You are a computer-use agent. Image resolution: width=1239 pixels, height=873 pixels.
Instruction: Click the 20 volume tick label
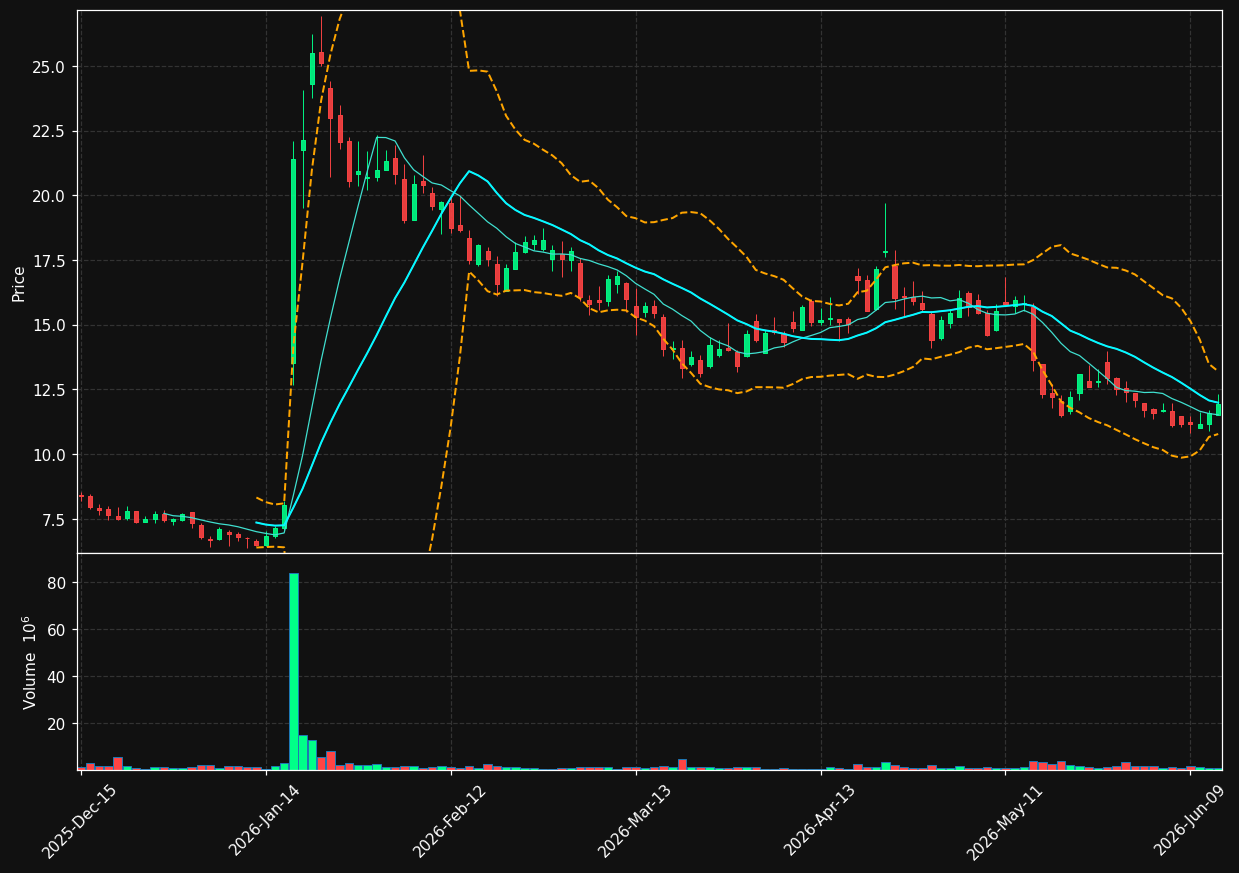point(58,724)
